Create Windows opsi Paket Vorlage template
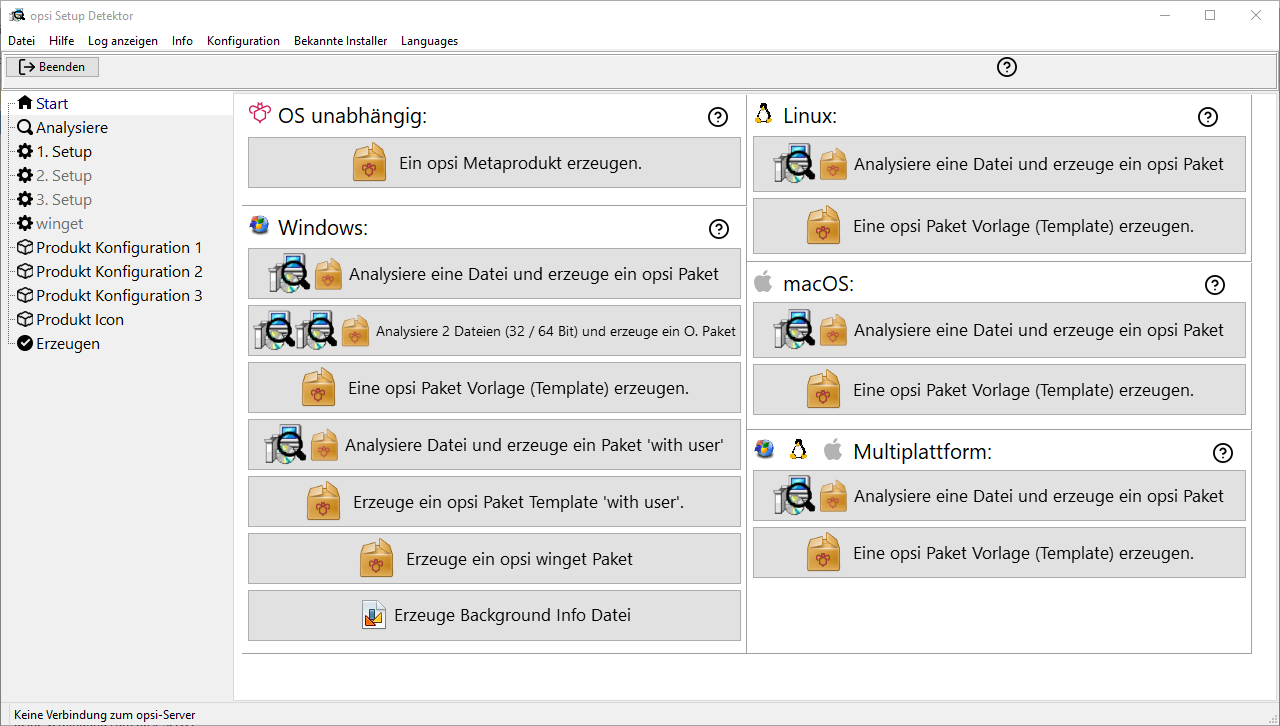Image resolution: width=1280 pixels, height=726 pixels. click(x=494, y=387)
